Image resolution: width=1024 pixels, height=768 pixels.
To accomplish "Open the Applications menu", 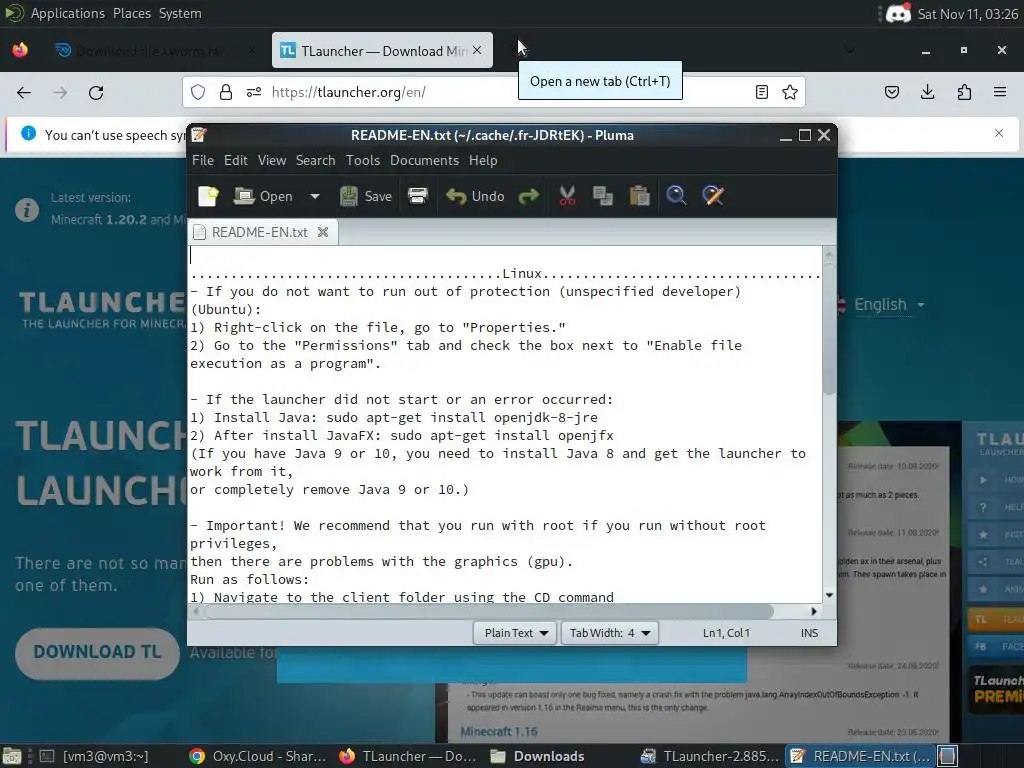I will (x=68, y=13).
